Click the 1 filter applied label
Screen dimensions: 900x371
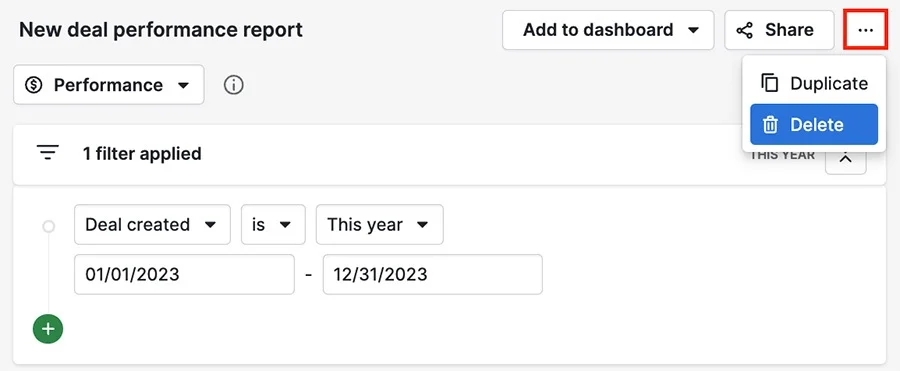pyautogui.click(x=142, y=154)
